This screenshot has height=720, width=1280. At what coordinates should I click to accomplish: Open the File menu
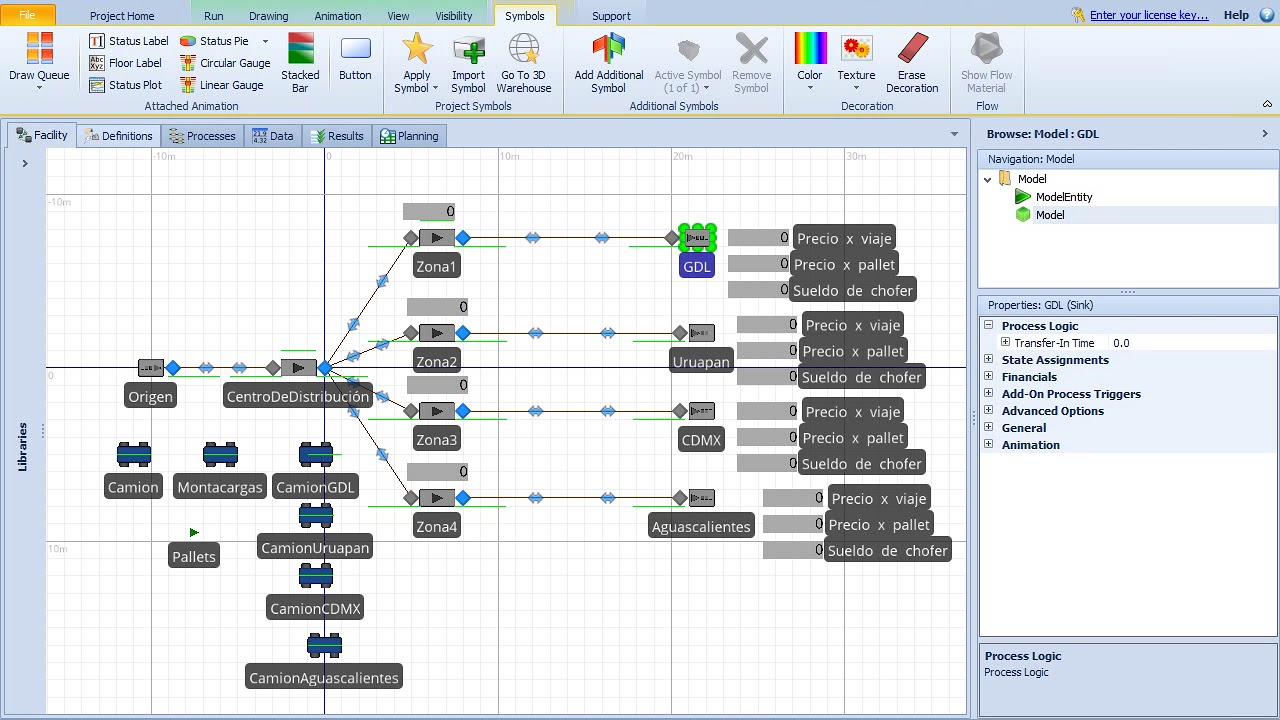[x=28, y=15]
